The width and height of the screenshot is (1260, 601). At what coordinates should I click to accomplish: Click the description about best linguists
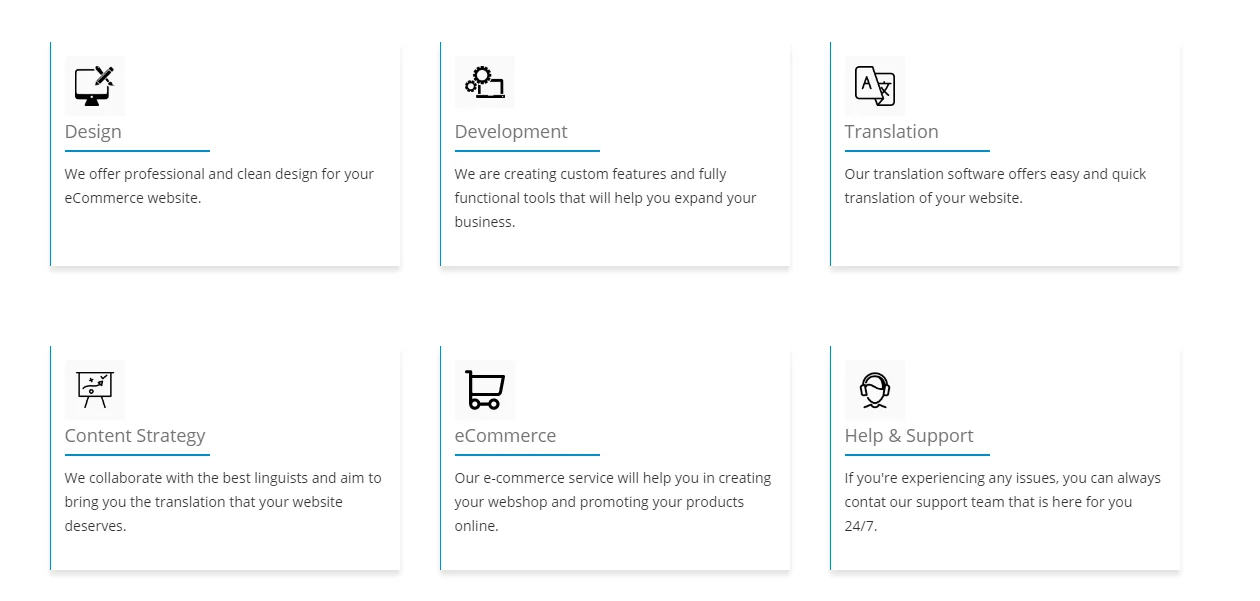pos(223,502)
